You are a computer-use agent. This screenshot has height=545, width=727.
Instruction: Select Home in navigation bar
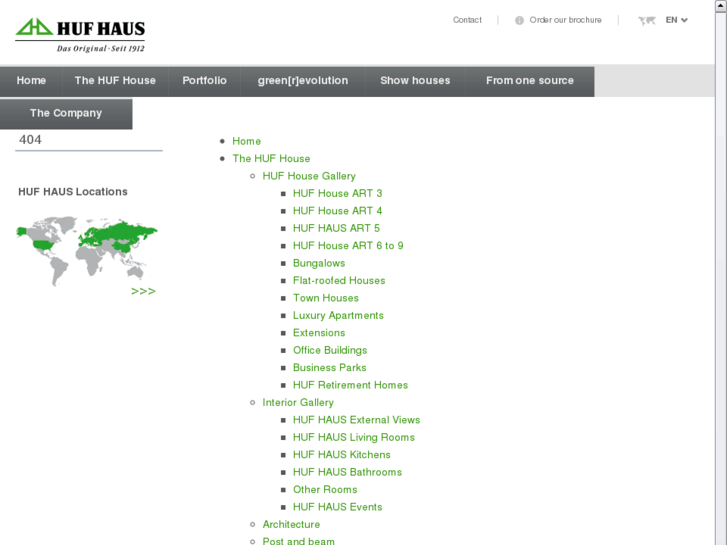click(x=31, y=81)
